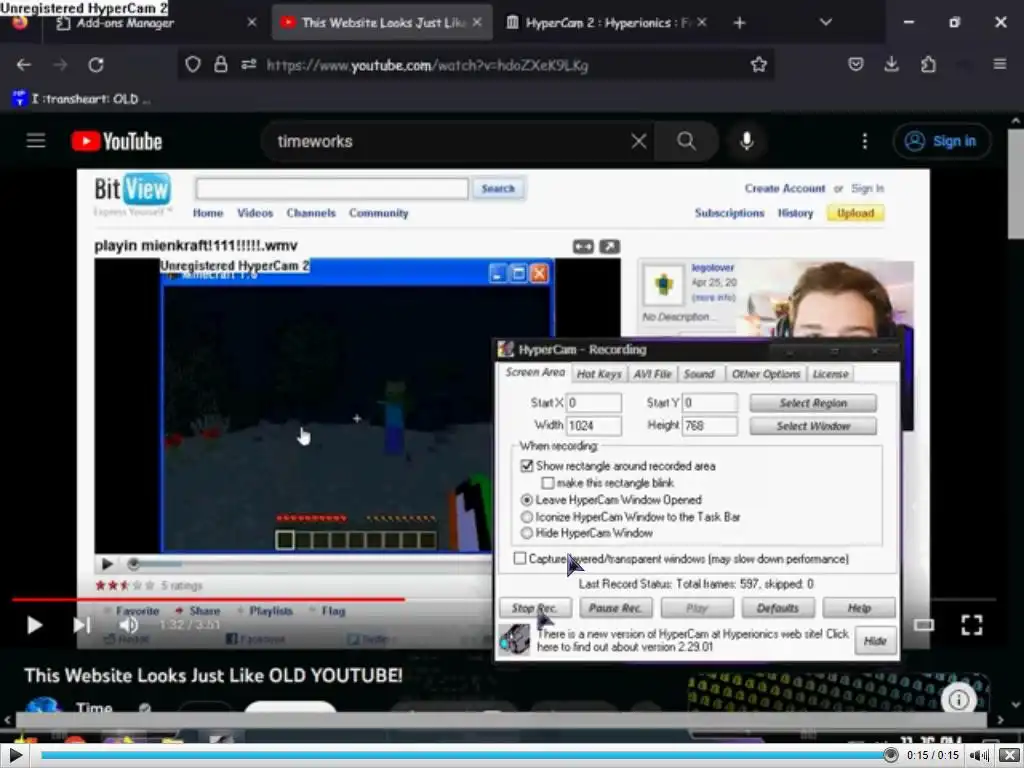Open the Firefox downloads panel
The width and height of the screenshot is (1024, 768).
[x=891, y=64]
